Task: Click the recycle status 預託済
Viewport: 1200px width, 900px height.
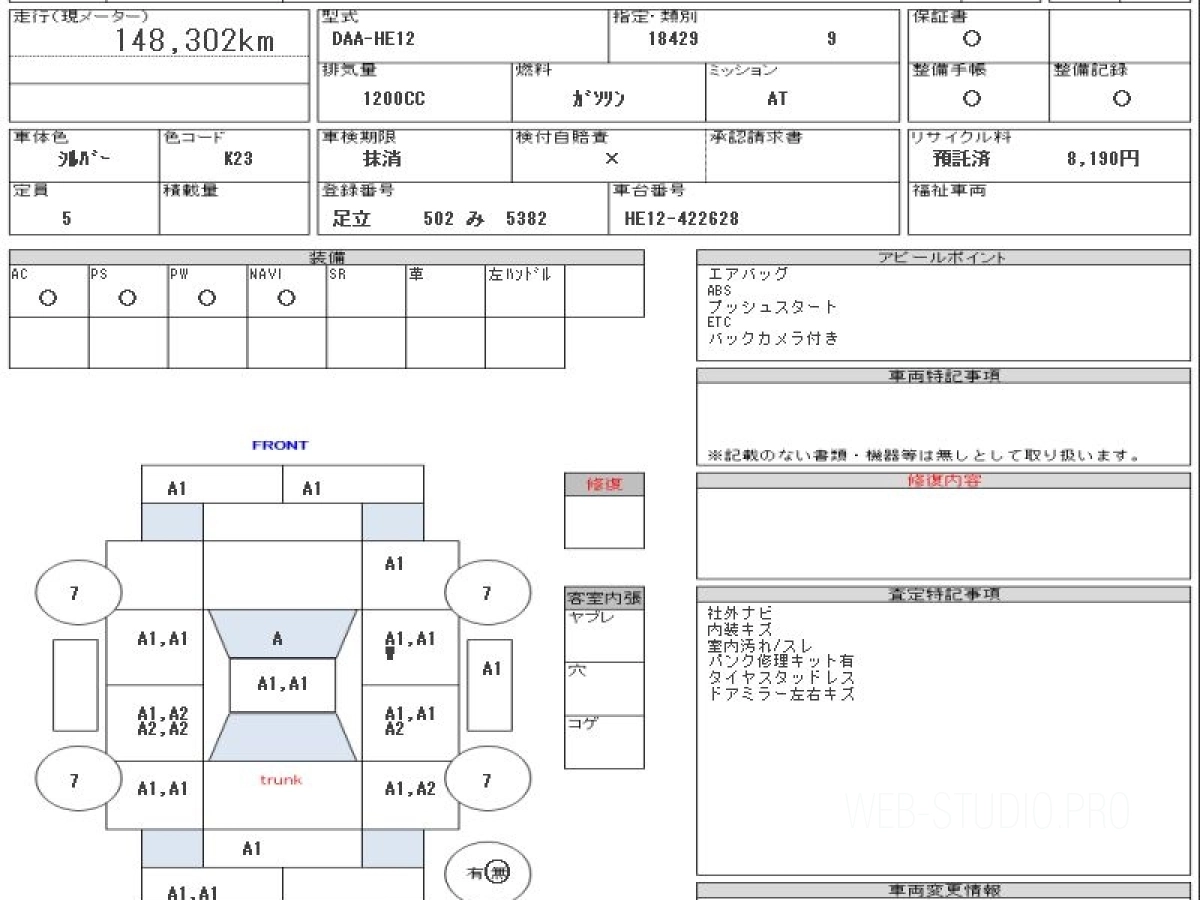Action: 961,158
